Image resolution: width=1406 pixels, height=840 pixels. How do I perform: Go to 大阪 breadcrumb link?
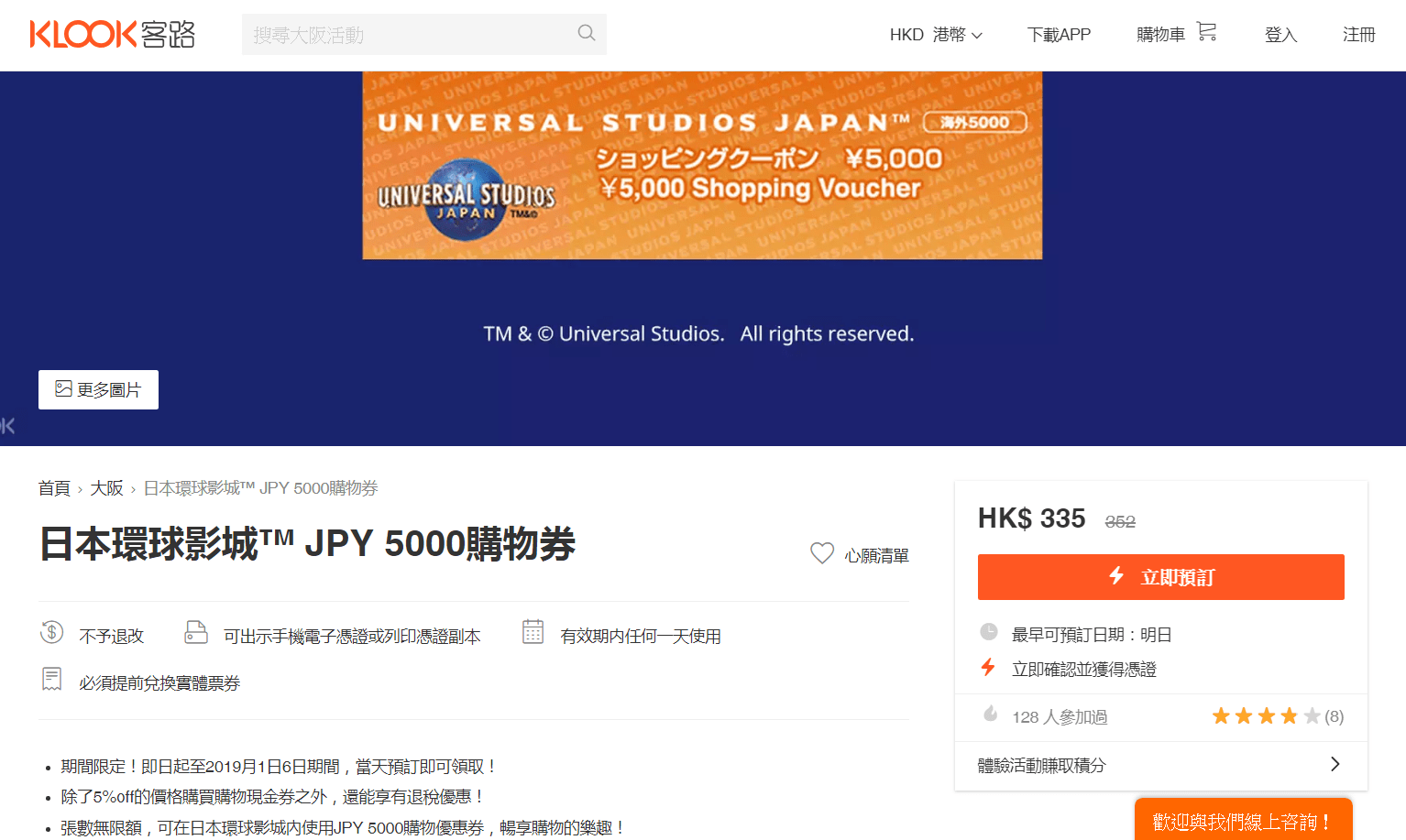coord(106,488)
